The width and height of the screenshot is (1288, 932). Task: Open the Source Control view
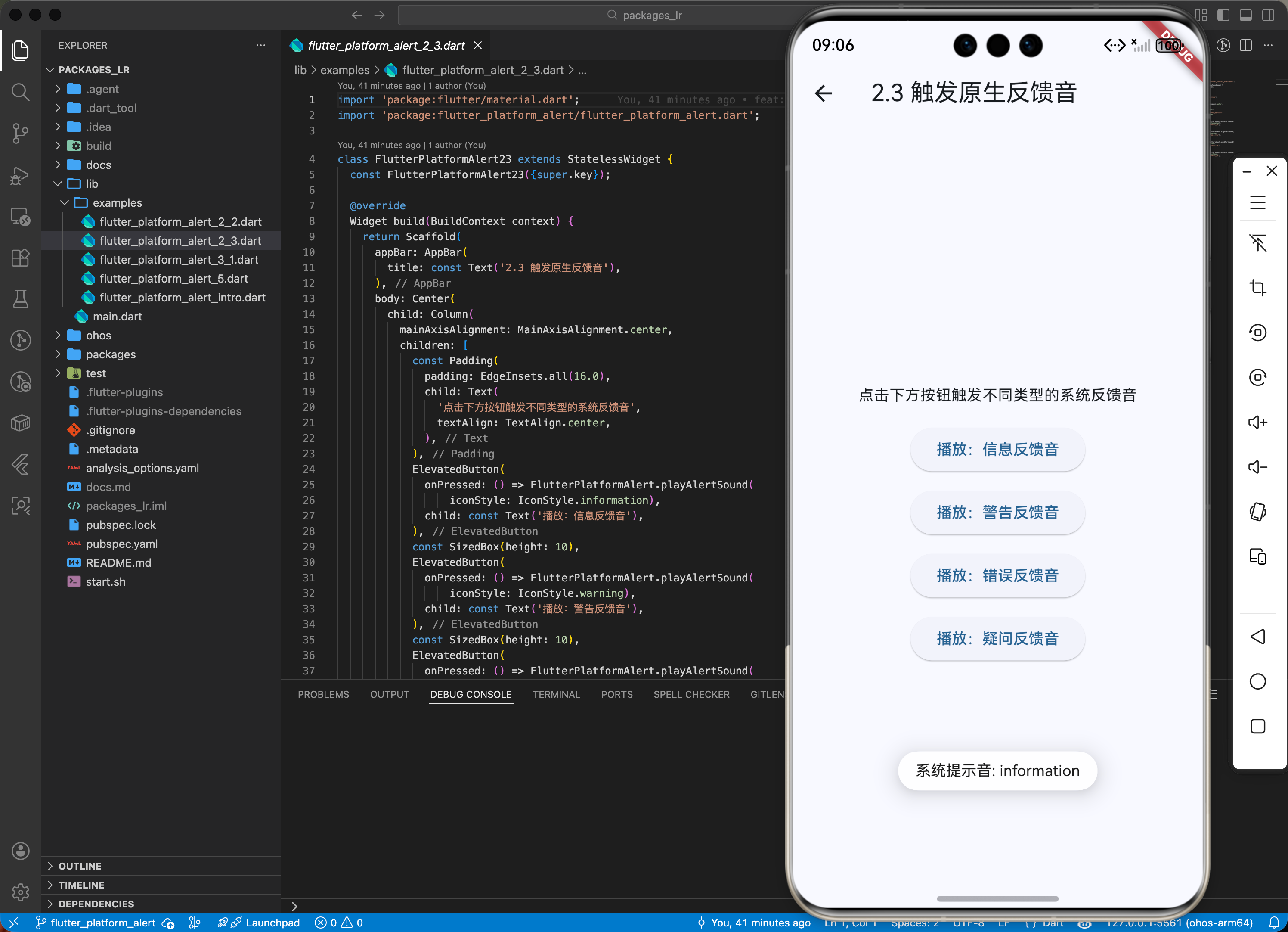(20, 133)
